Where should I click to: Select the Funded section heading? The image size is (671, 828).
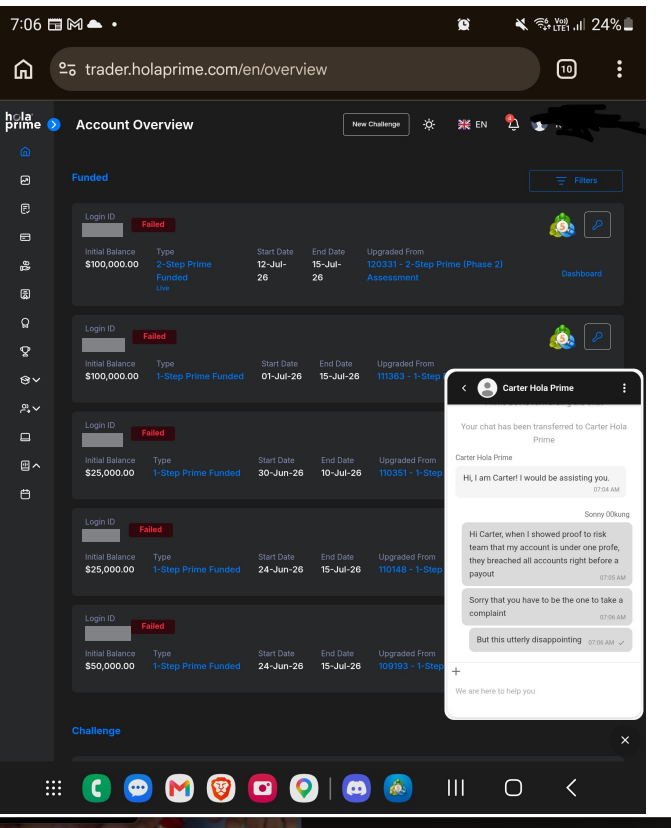click(90, 177)
